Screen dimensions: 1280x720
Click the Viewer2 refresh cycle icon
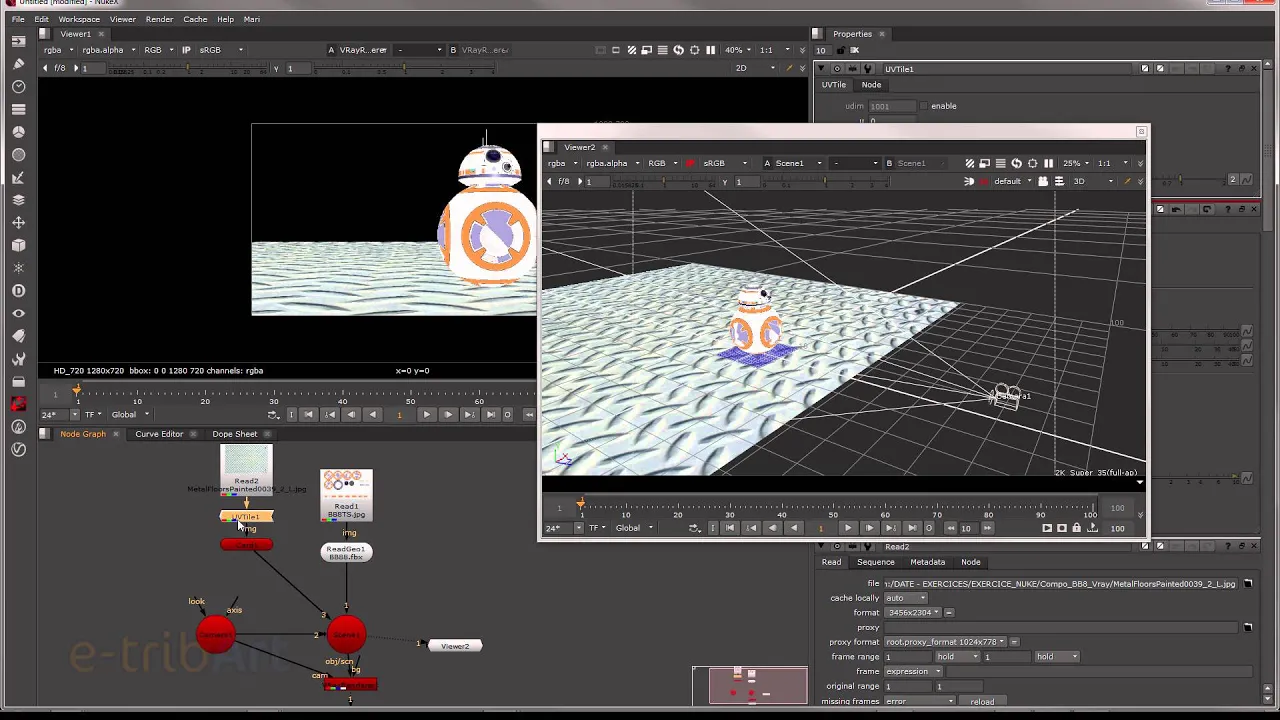tap(1016, 163)
